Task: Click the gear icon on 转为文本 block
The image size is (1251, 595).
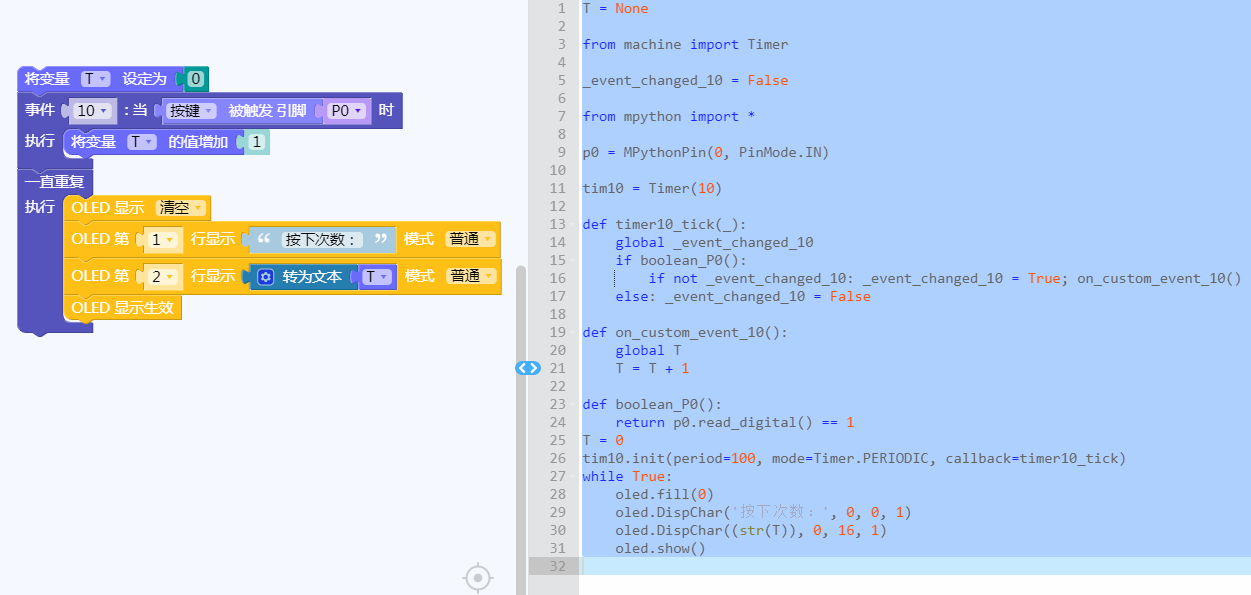Action: click(x=266, y=277)
